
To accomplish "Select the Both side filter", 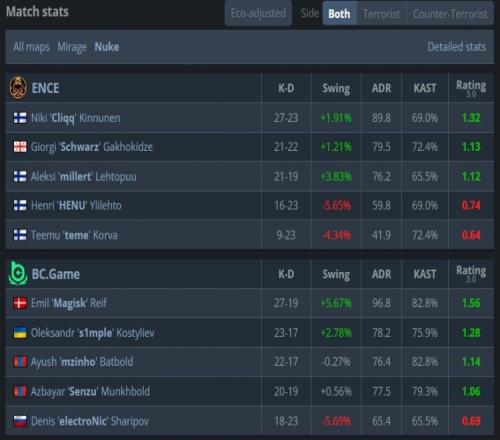I will [339, 14].
